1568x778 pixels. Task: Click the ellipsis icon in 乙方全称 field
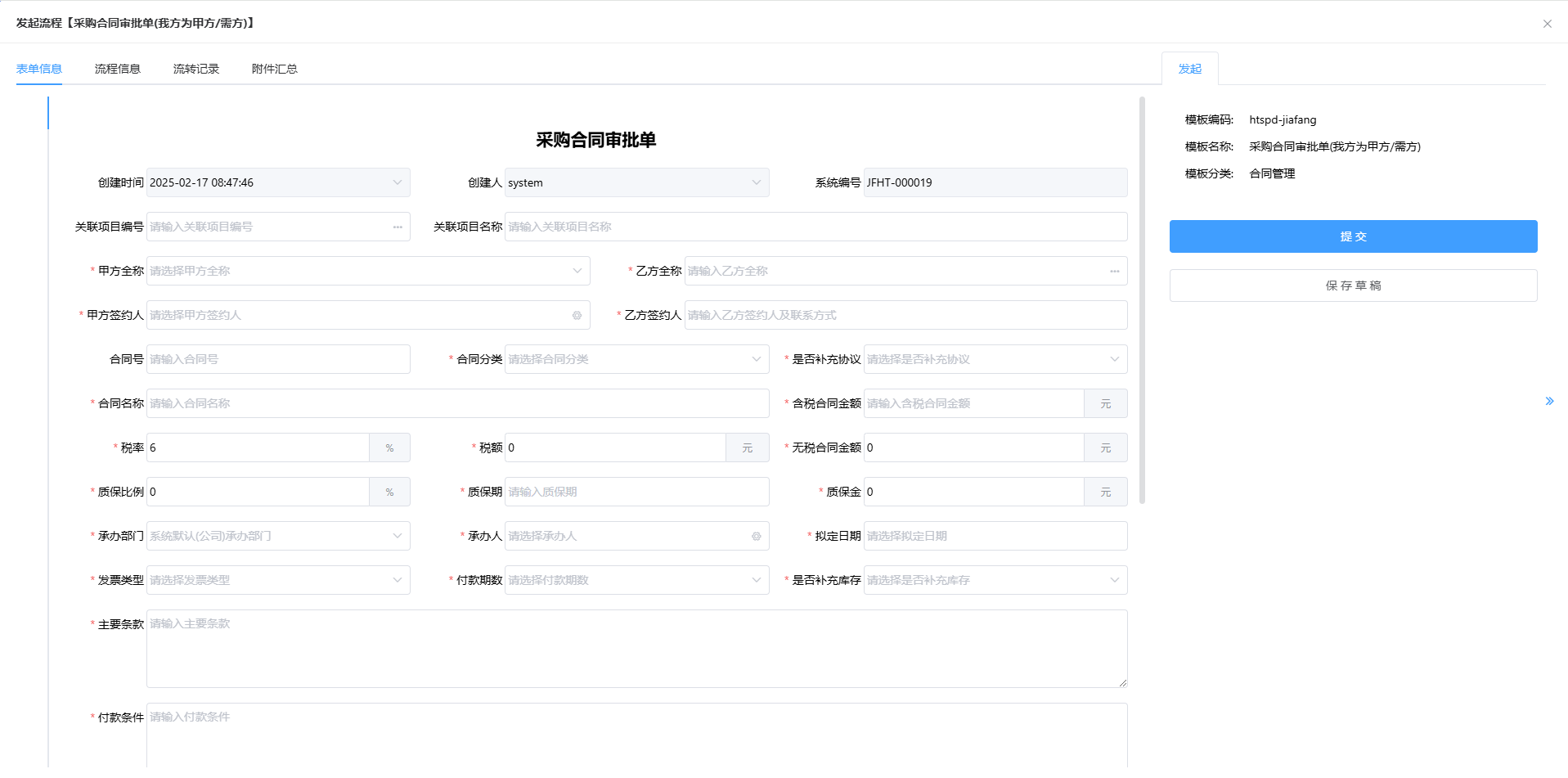(x=1115, y=271)
